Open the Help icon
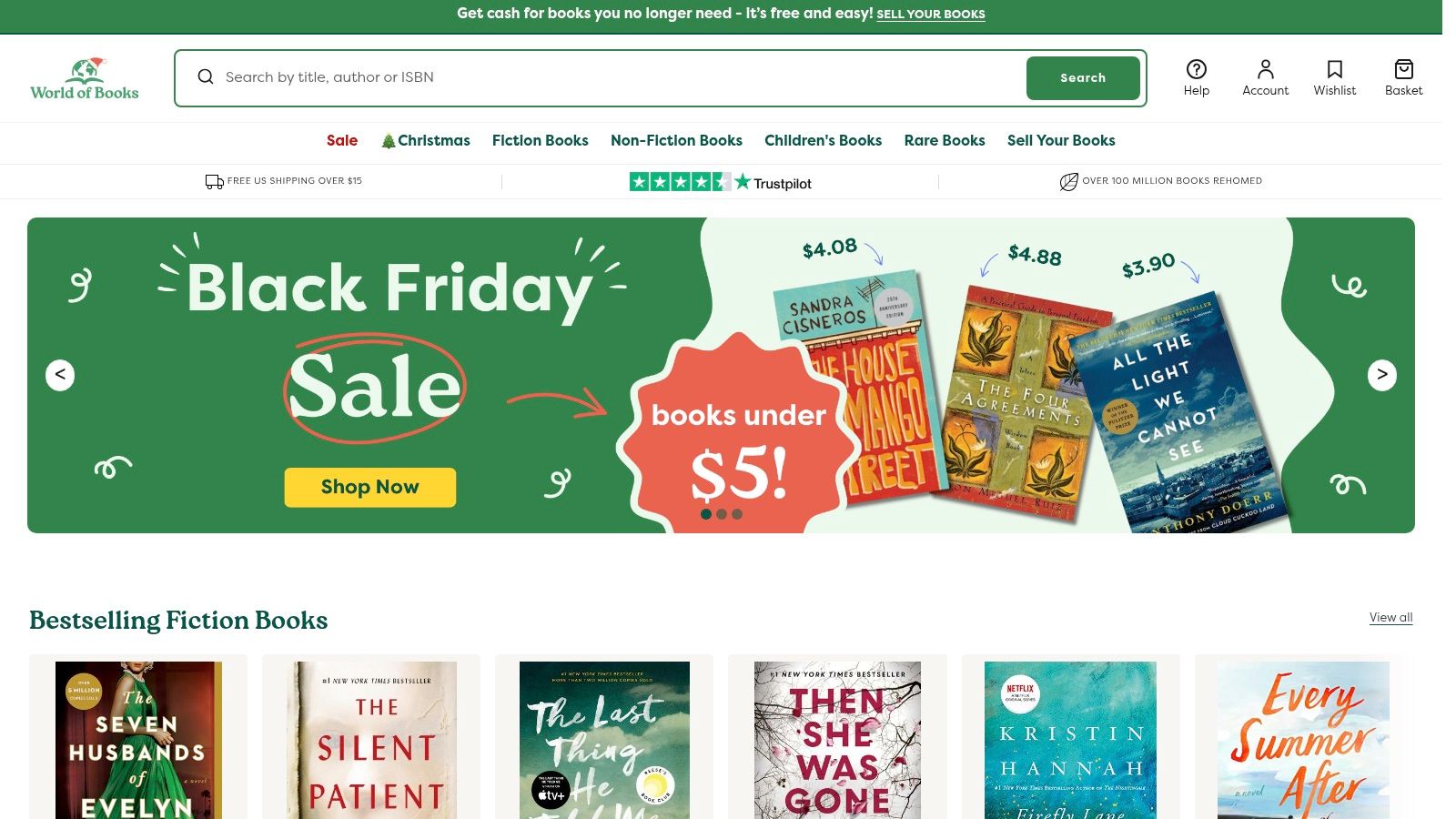The width and height of the screenshot is (1456, 819). pos(1196,70)
